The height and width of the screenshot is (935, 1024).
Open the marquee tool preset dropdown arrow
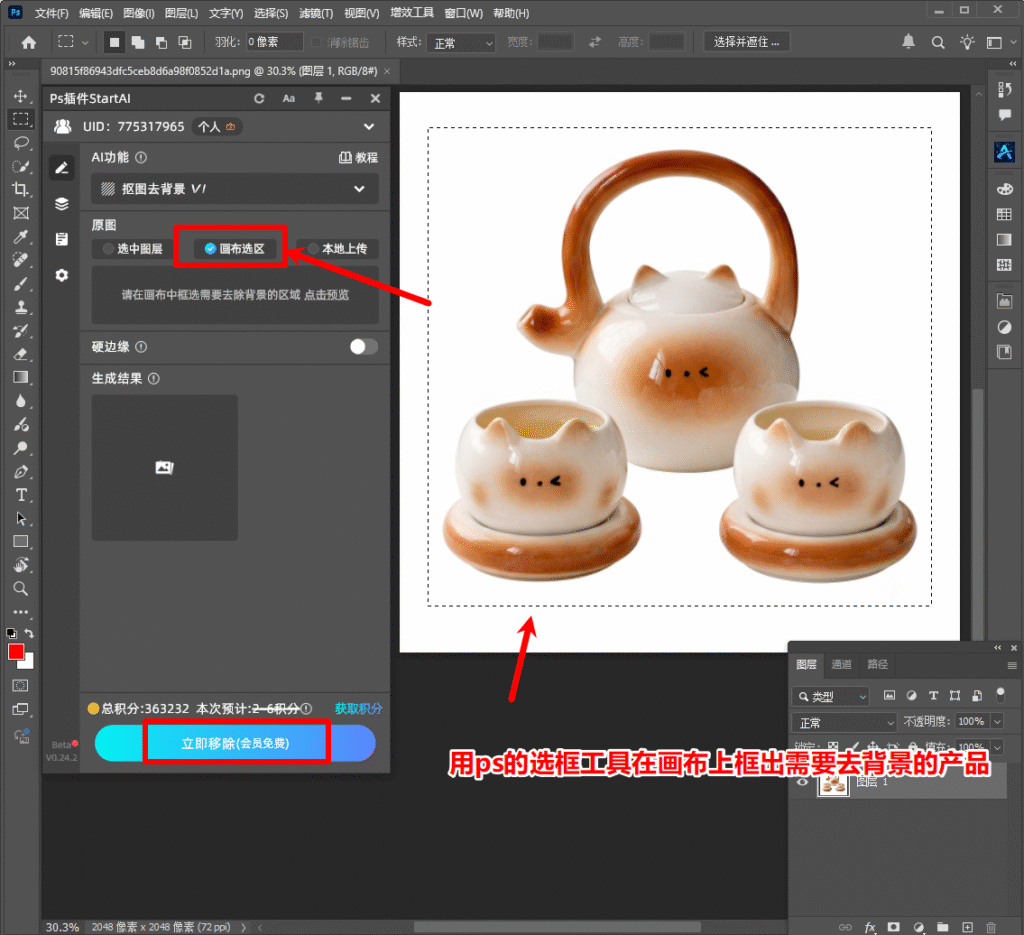[85, 42]
